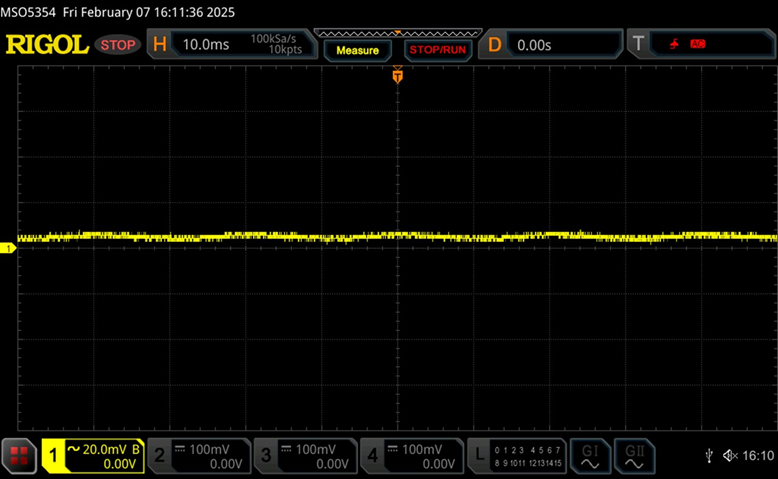Open the trigger T settings panel

tap(700, 45)
